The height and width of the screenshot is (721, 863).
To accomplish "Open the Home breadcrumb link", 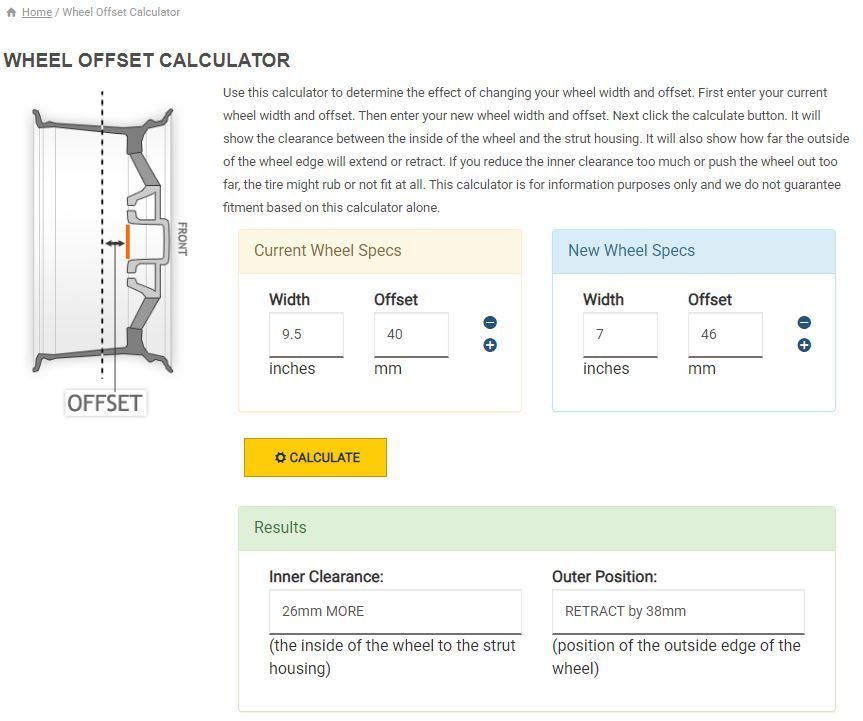I will click(37, 13).
